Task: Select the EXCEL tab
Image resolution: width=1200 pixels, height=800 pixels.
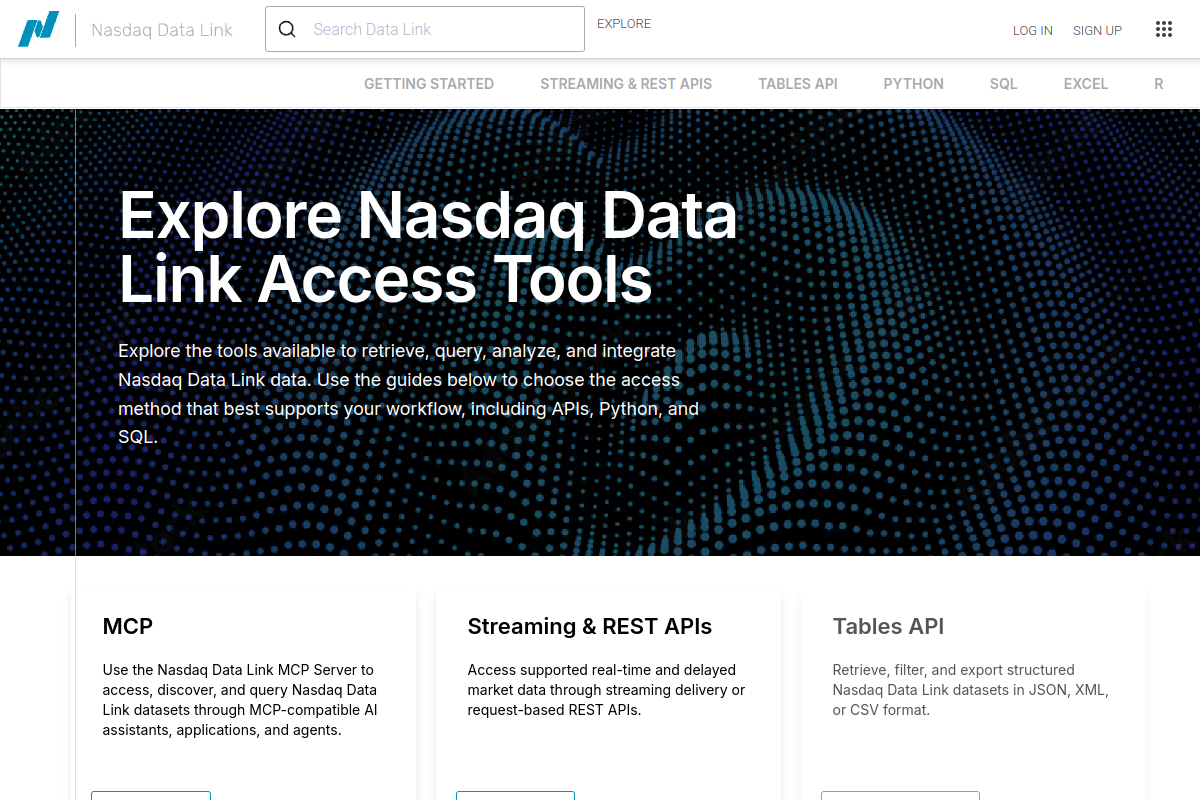Action: [x=1086, y=84]
